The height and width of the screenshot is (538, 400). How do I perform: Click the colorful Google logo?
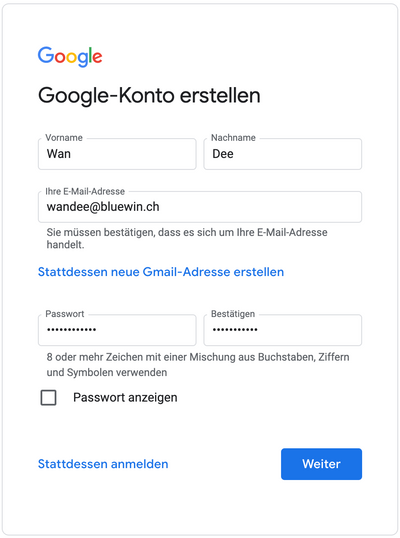point(70,57)
